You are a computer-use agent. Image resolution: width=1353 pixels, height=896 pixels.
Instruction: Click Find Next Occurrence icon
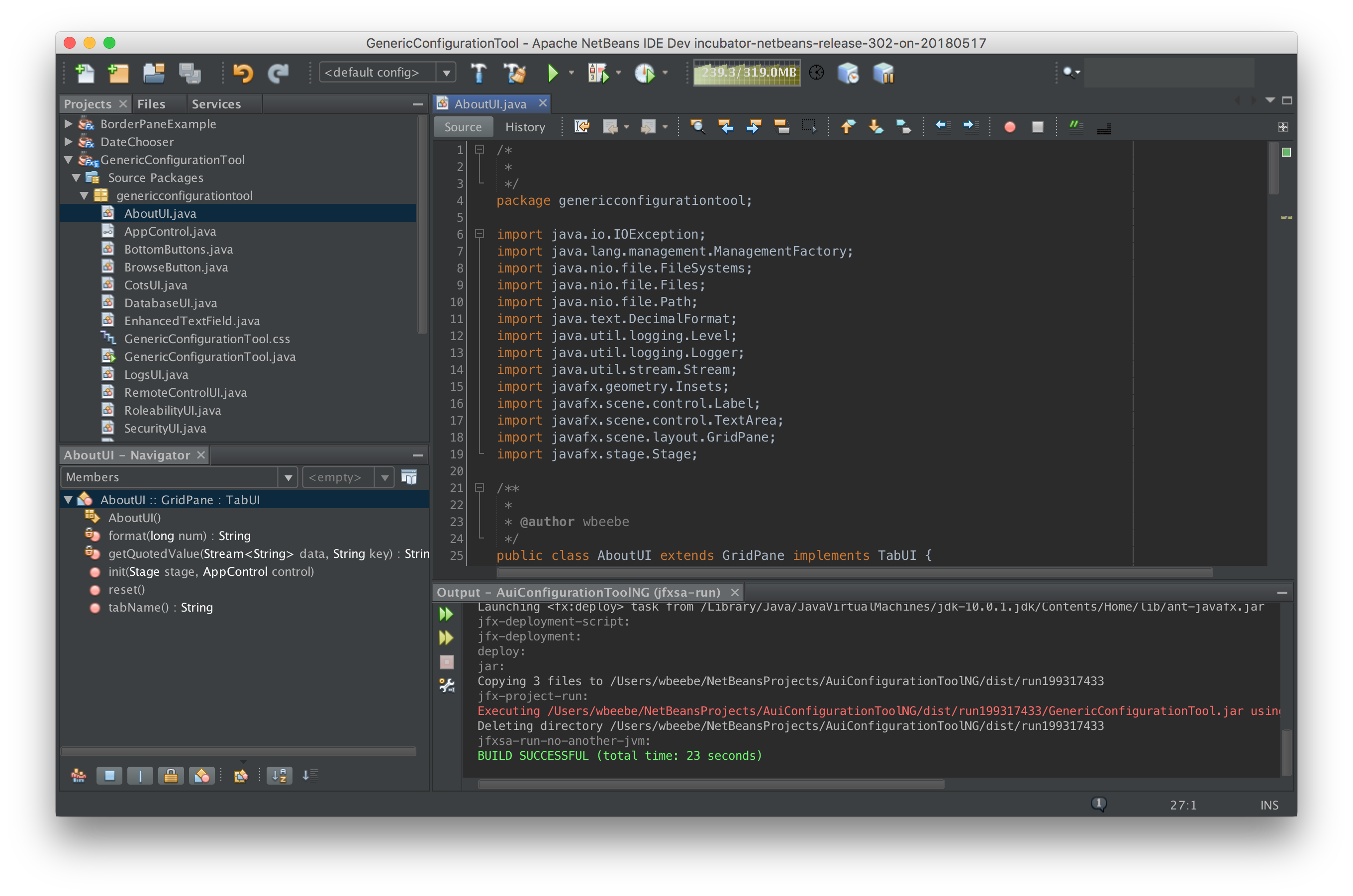(754, 127)
